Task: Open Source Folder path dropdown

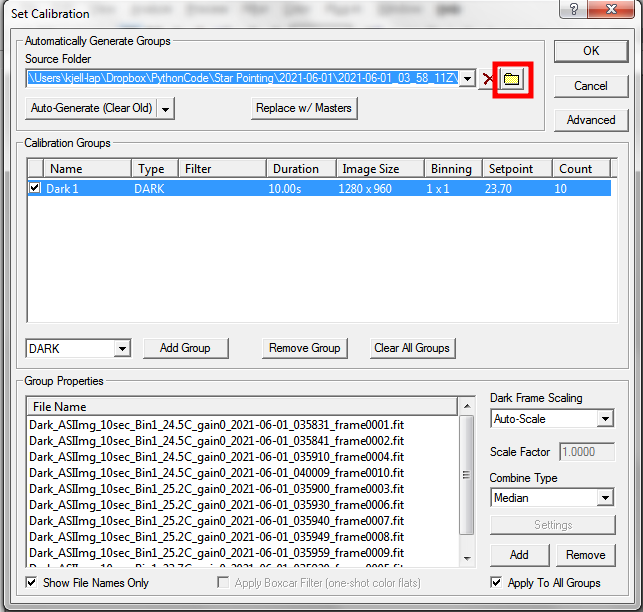Action: pos(467,78)
